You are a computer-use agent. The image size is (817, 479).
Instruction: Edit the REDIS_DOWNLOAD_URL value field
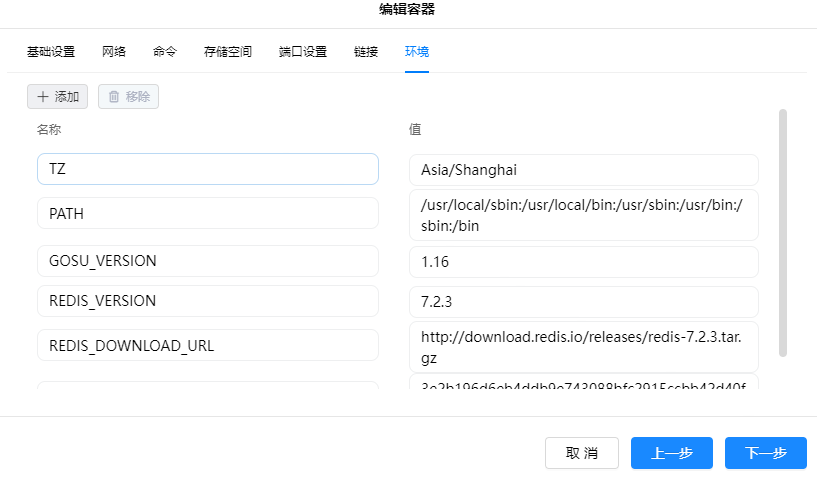point(584,345)
